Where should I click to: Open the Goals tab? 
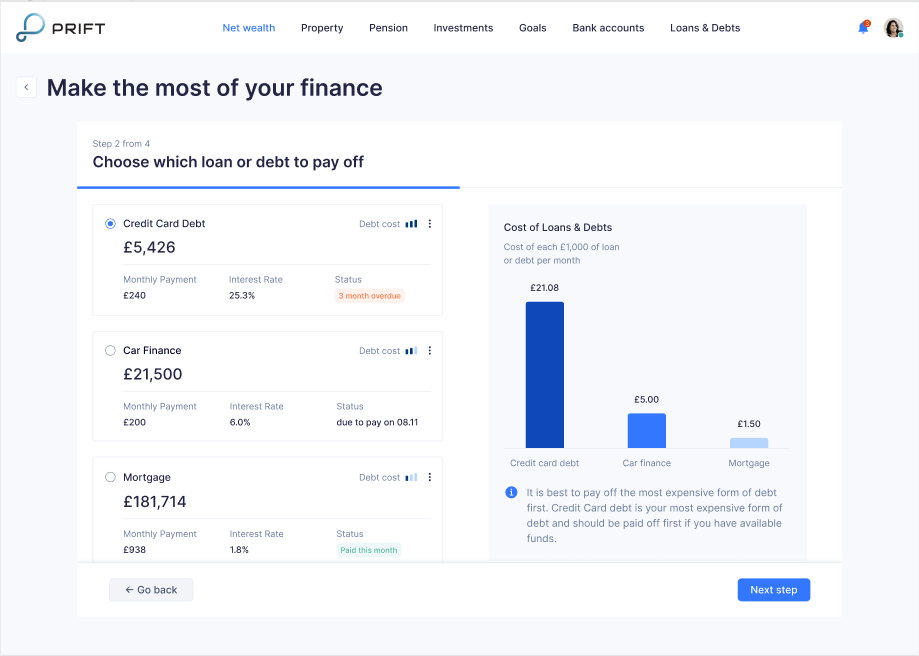[532, 28]
